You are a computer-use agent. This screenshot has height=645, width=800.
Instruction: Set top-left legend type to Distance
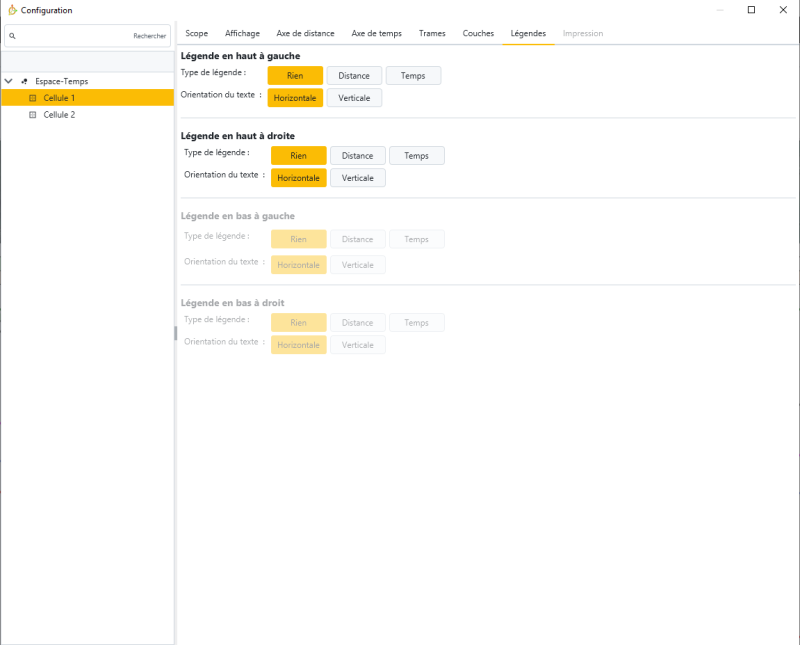click(x=354, y=76)
